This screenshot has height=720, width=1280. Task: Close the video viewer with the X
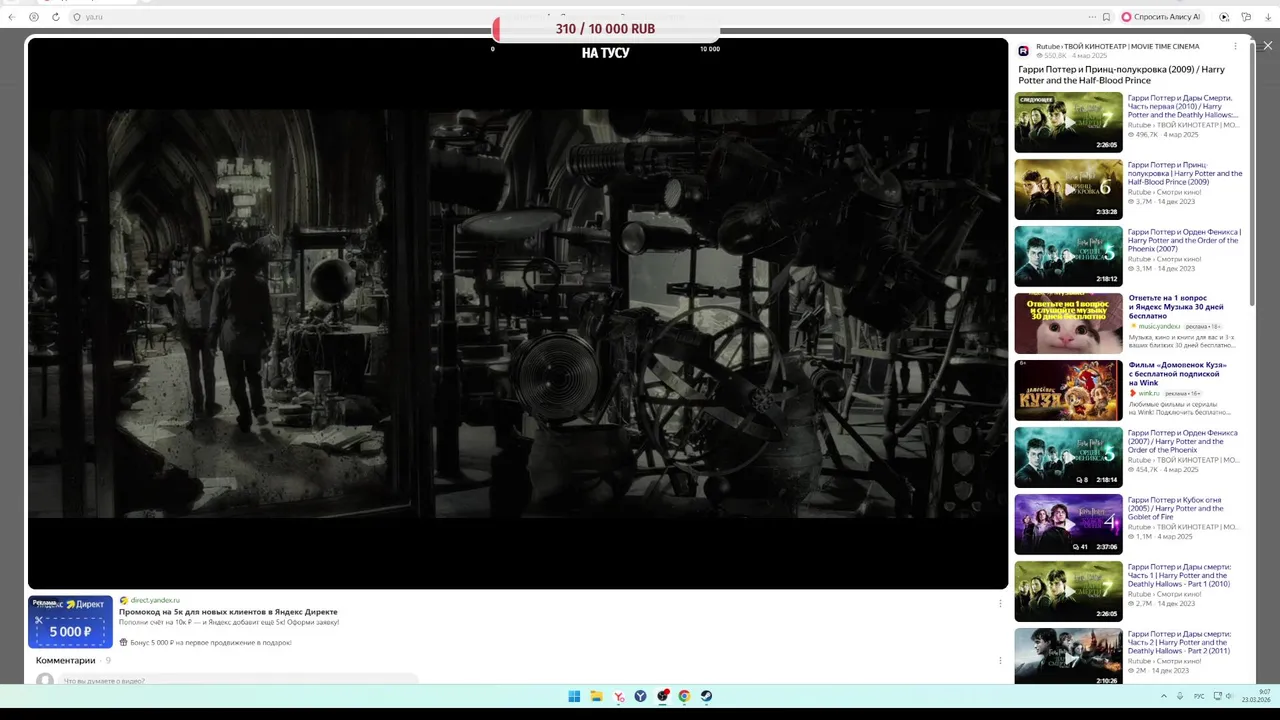[x=1267, y=46]
